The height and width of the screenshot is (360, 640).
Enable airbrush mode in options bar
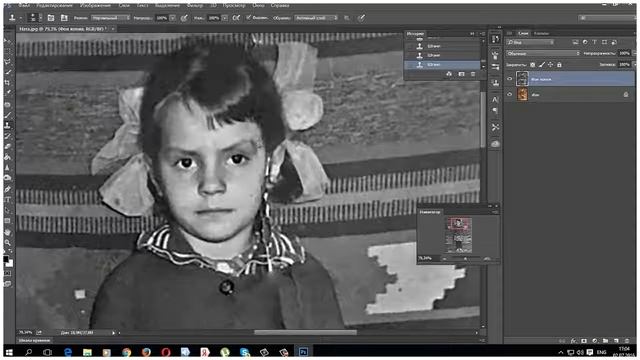click(x=236, y=18)
